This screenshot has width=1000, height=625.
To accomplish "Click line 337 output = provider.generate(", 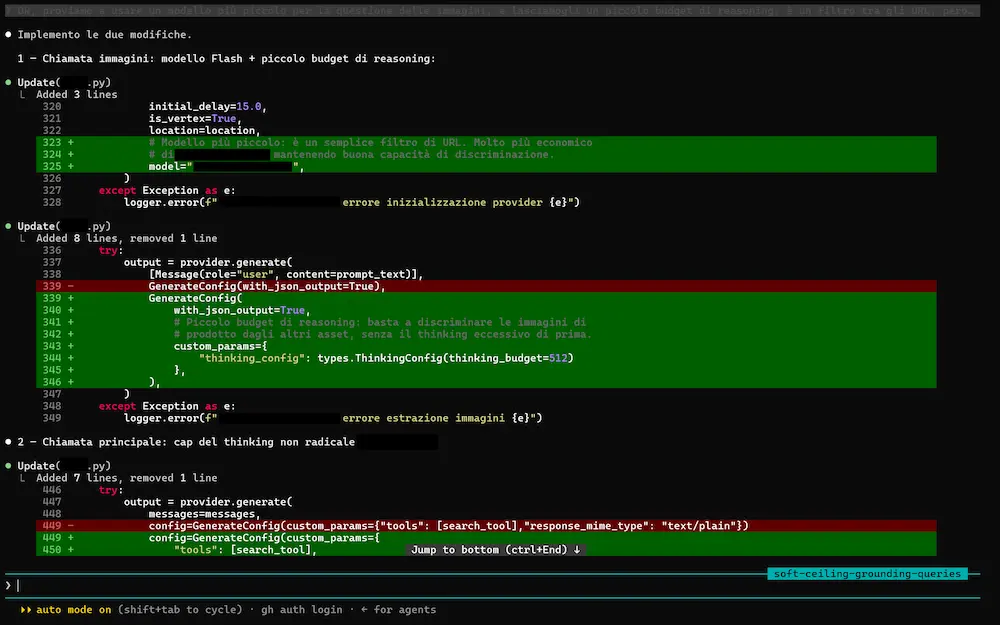I will (x=208, y=262).
